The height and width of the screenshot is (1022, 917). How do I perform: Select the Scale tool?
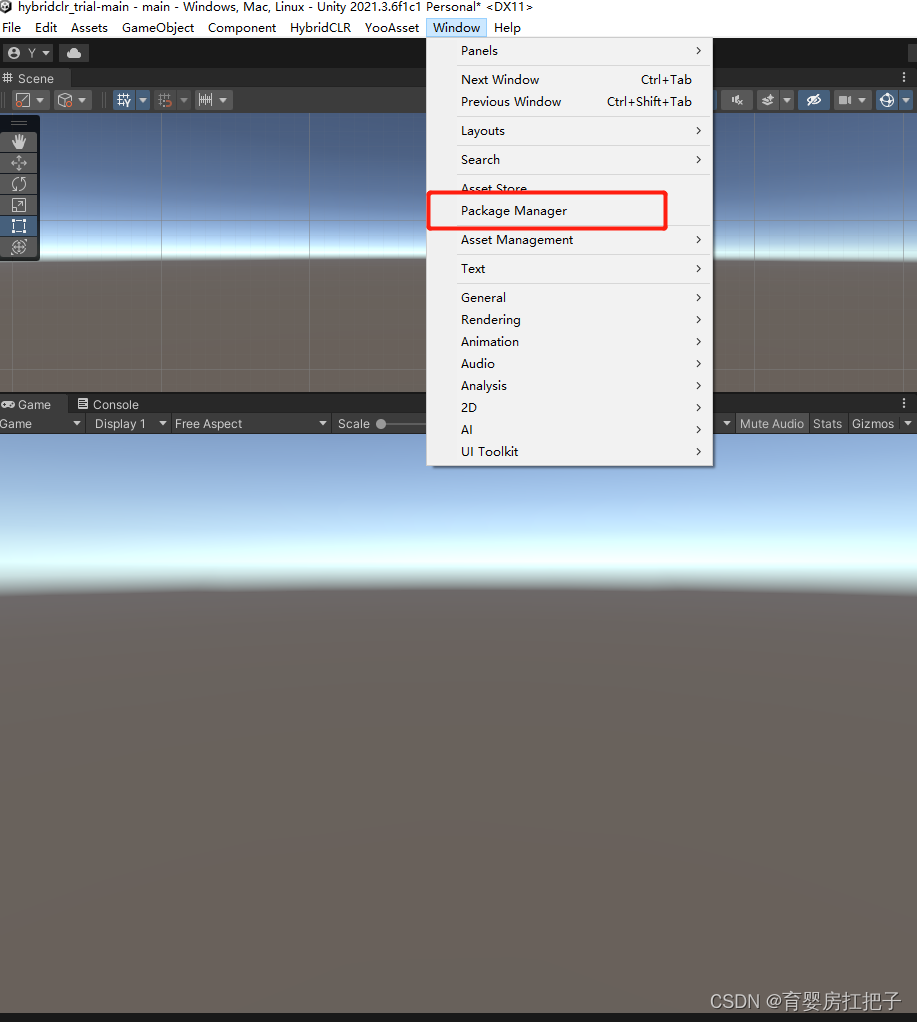pyautogui.click(x=19, y=204)
